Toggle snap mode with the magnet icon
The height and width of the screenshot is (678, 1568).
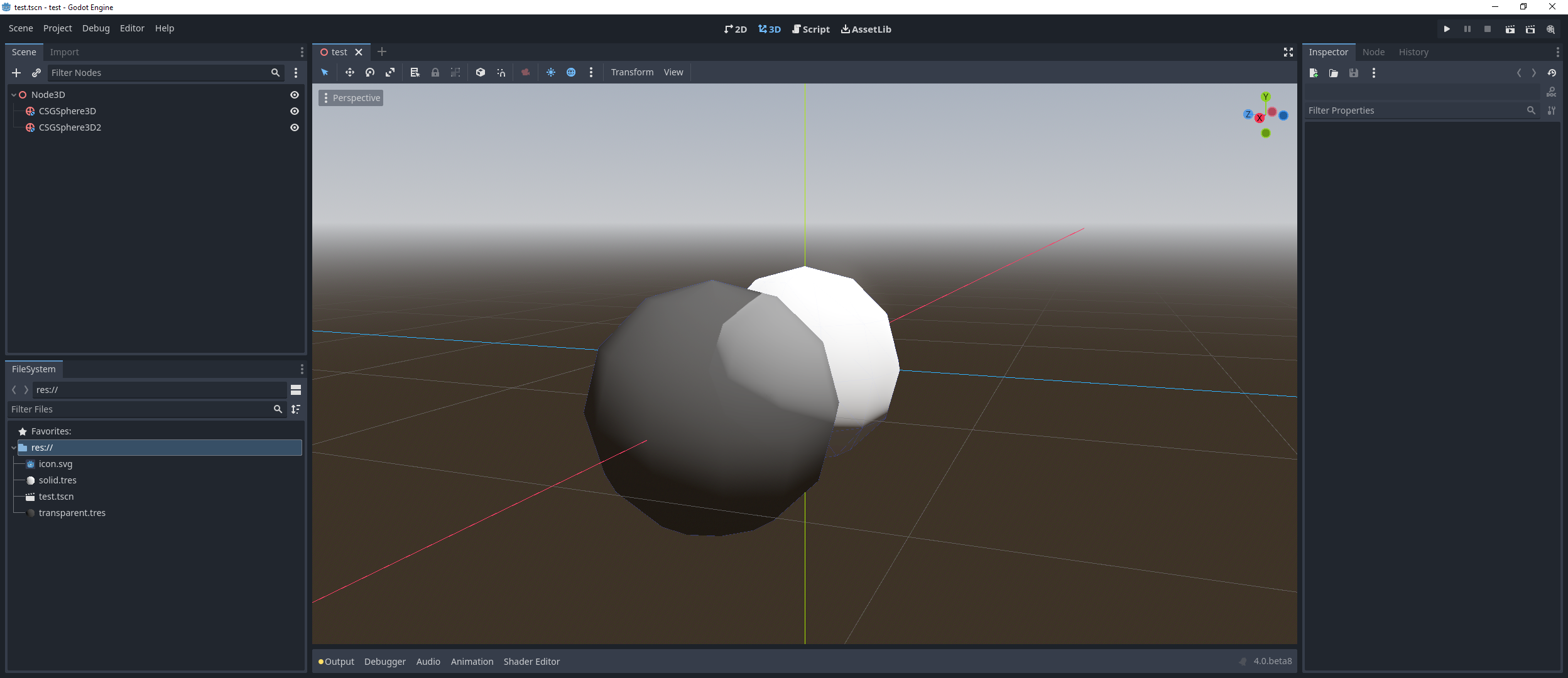point(501,72)
